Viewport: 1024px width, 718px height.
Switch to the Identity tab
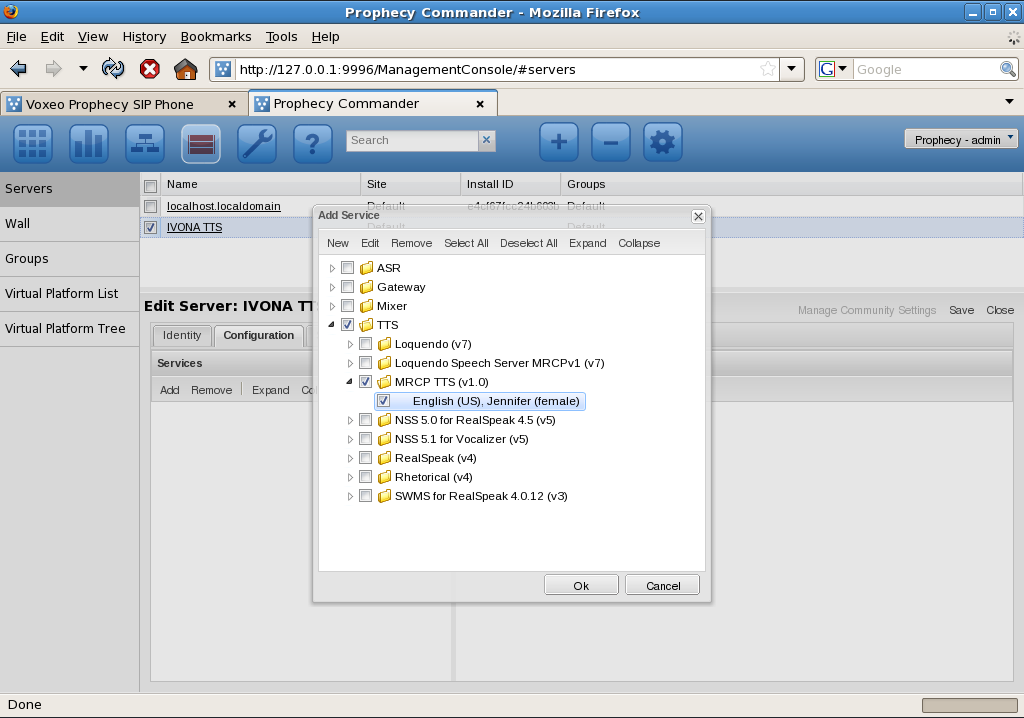click(x=182, y=335)
